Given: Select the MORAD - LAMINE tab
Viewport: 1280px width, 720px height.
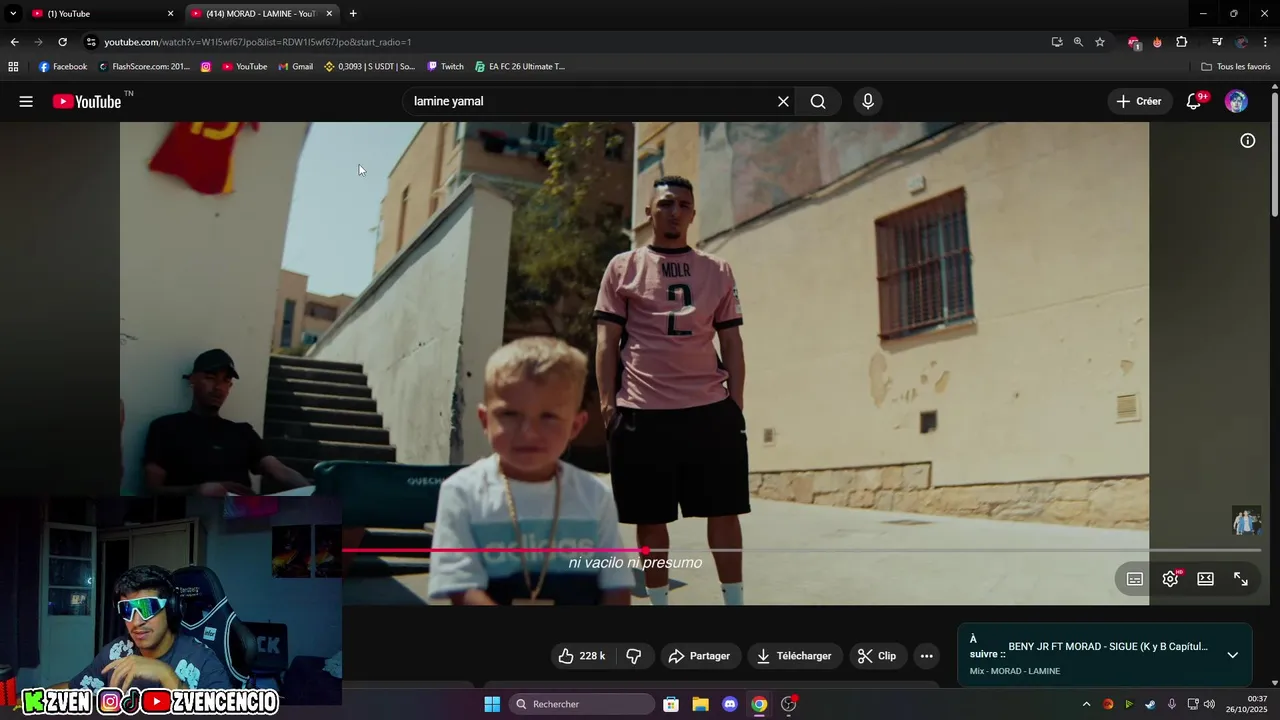Looking at the screenshot, I should pos(260,14).
